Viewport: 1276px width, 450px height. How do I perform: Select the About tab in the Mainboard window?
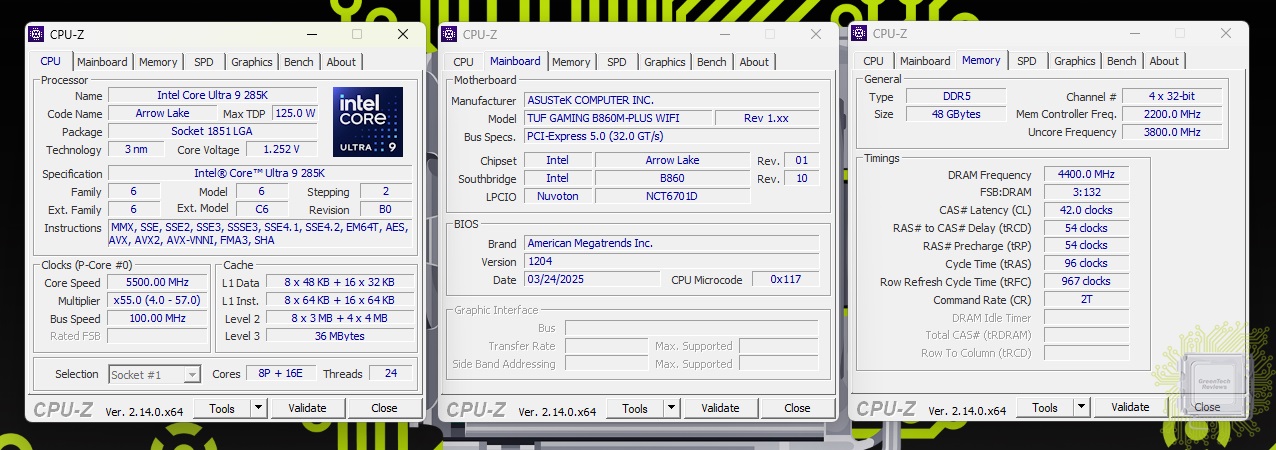click(x=754, y=62)
